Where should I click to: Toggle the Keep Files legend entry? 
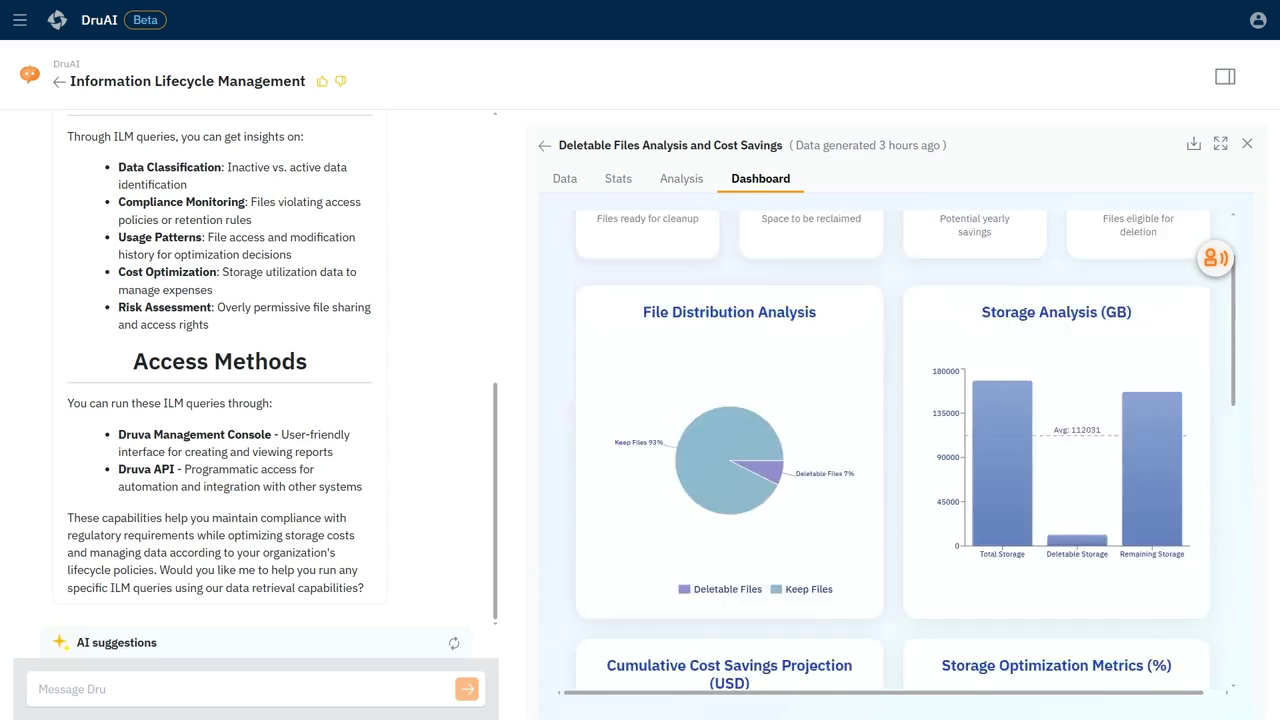pyautogui.click(x=801, y=589)
